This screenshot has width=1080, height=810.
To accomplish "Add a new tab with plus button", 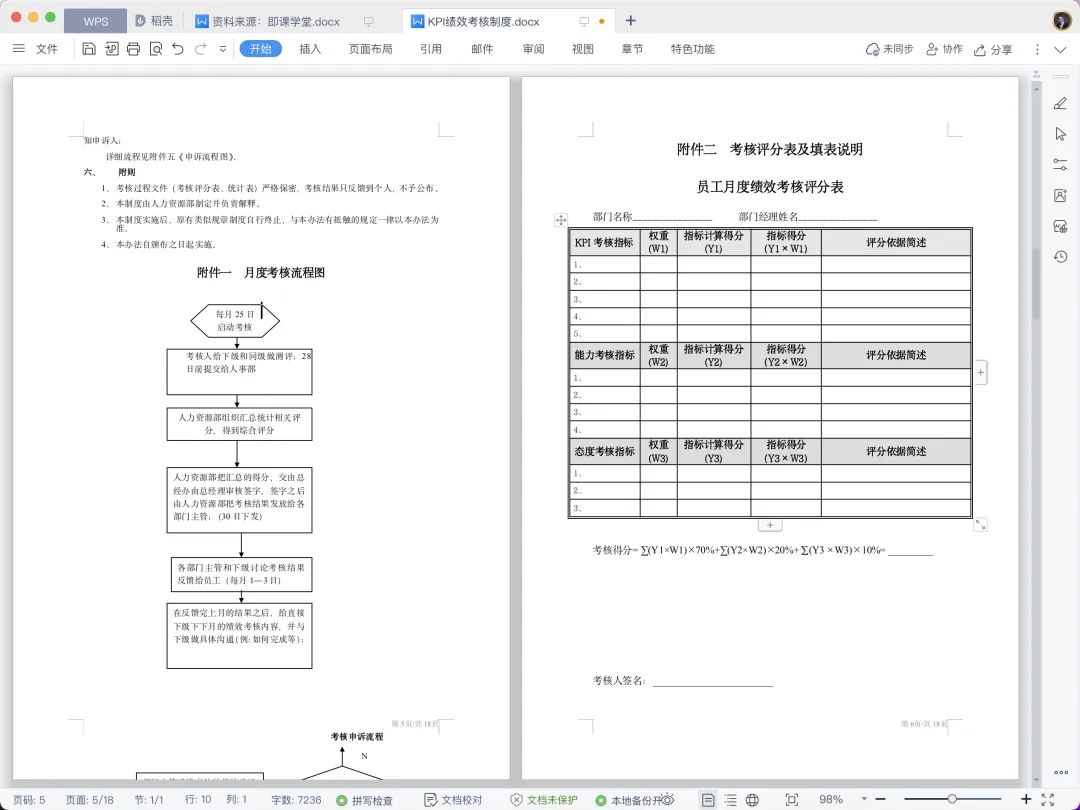I will (630, 21).
